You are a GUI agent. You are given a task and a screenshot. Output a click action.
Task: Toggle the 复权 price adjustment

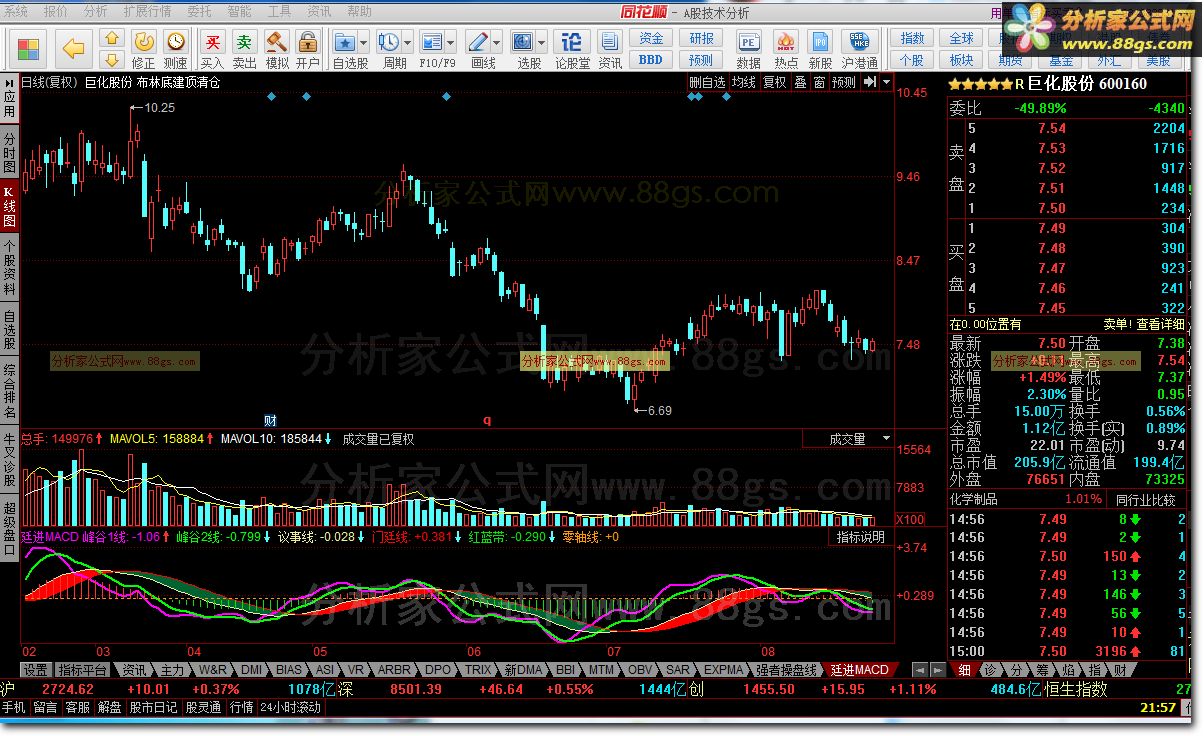coord(775,82)
